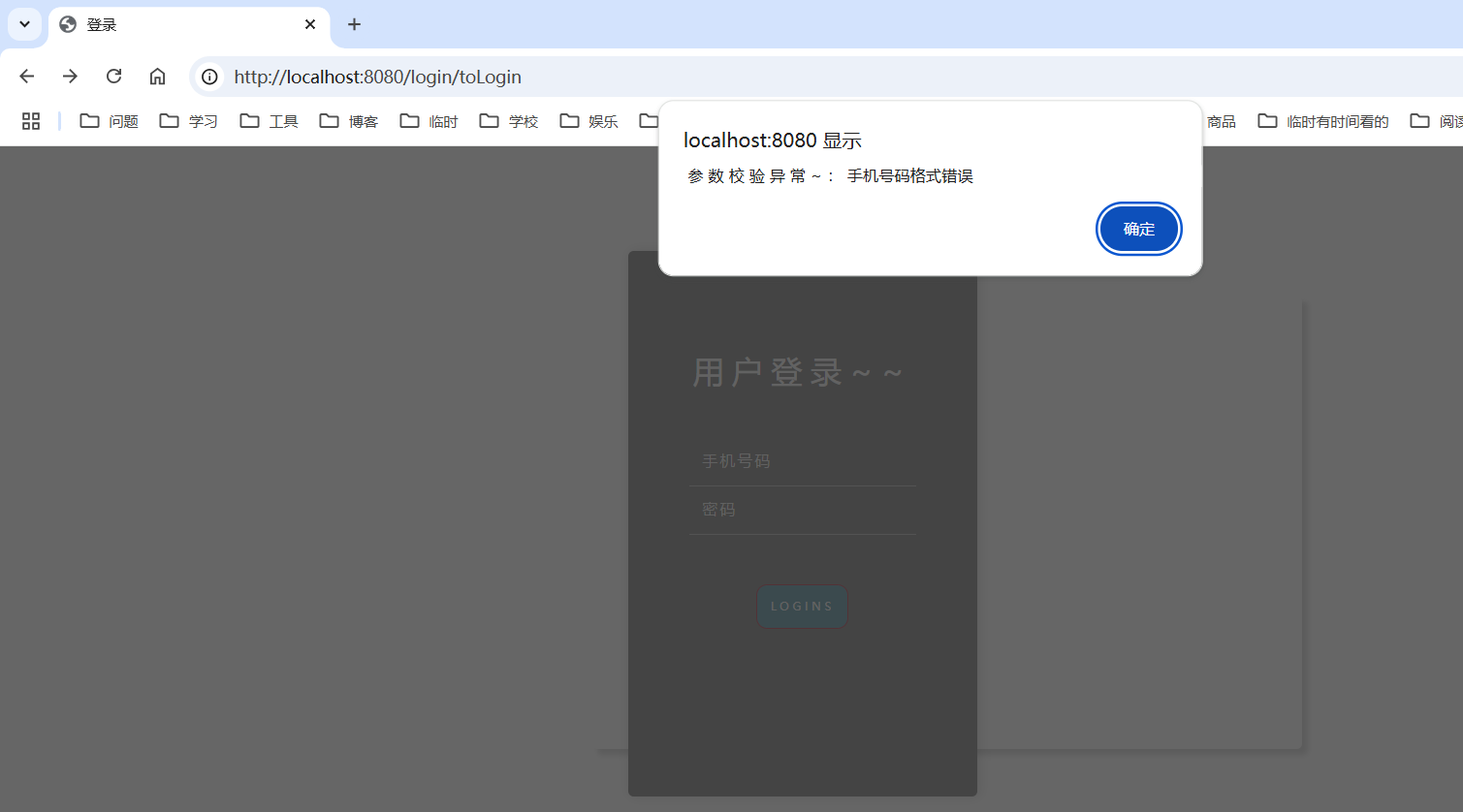Open the apps grid in bookmarks bar
The image size is (1463, 812).
pyautogui.click(x=31, y=121)
